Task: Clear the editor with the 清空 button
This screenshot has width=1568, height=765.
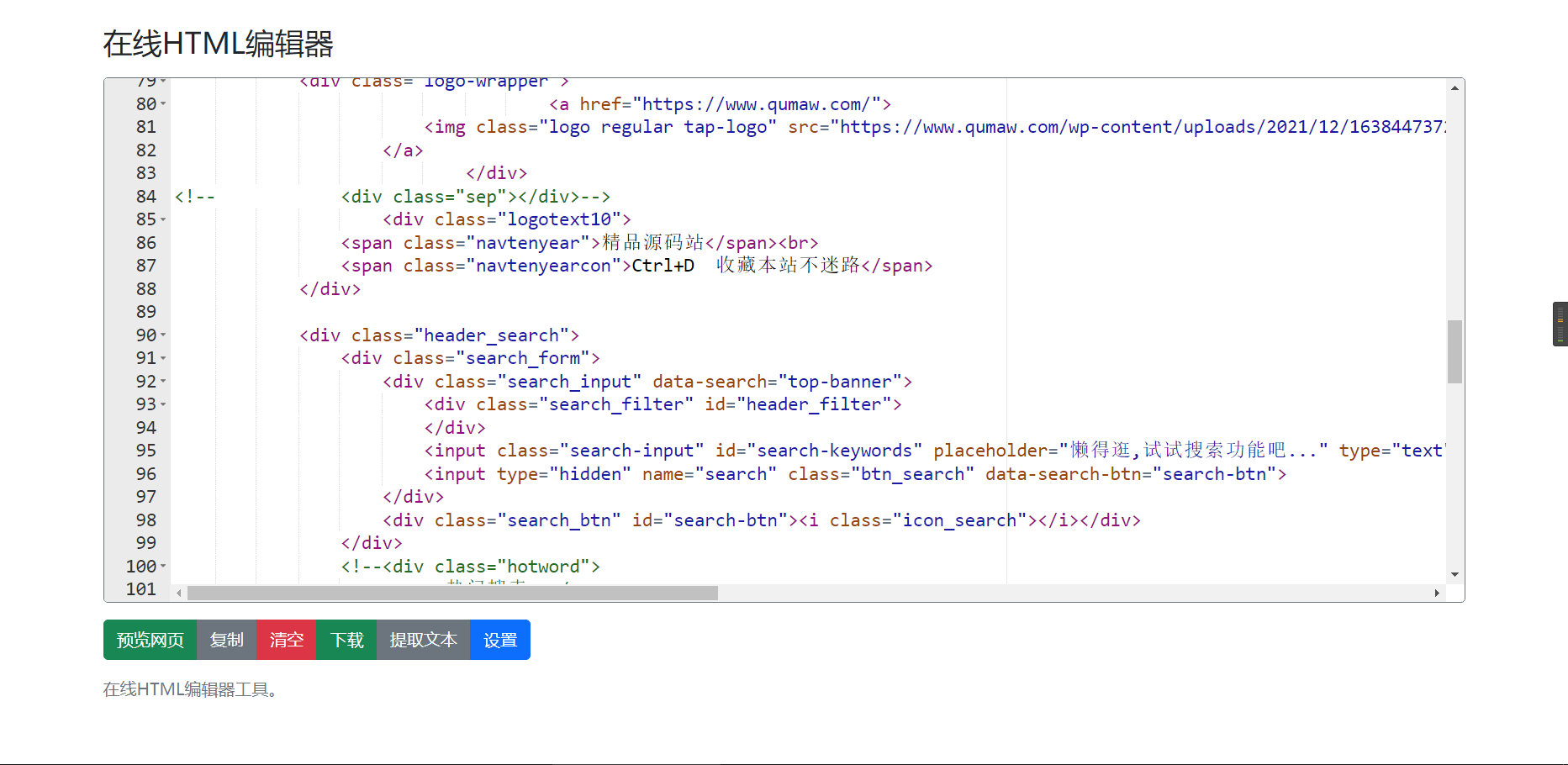Action: [x=286, y=640]
